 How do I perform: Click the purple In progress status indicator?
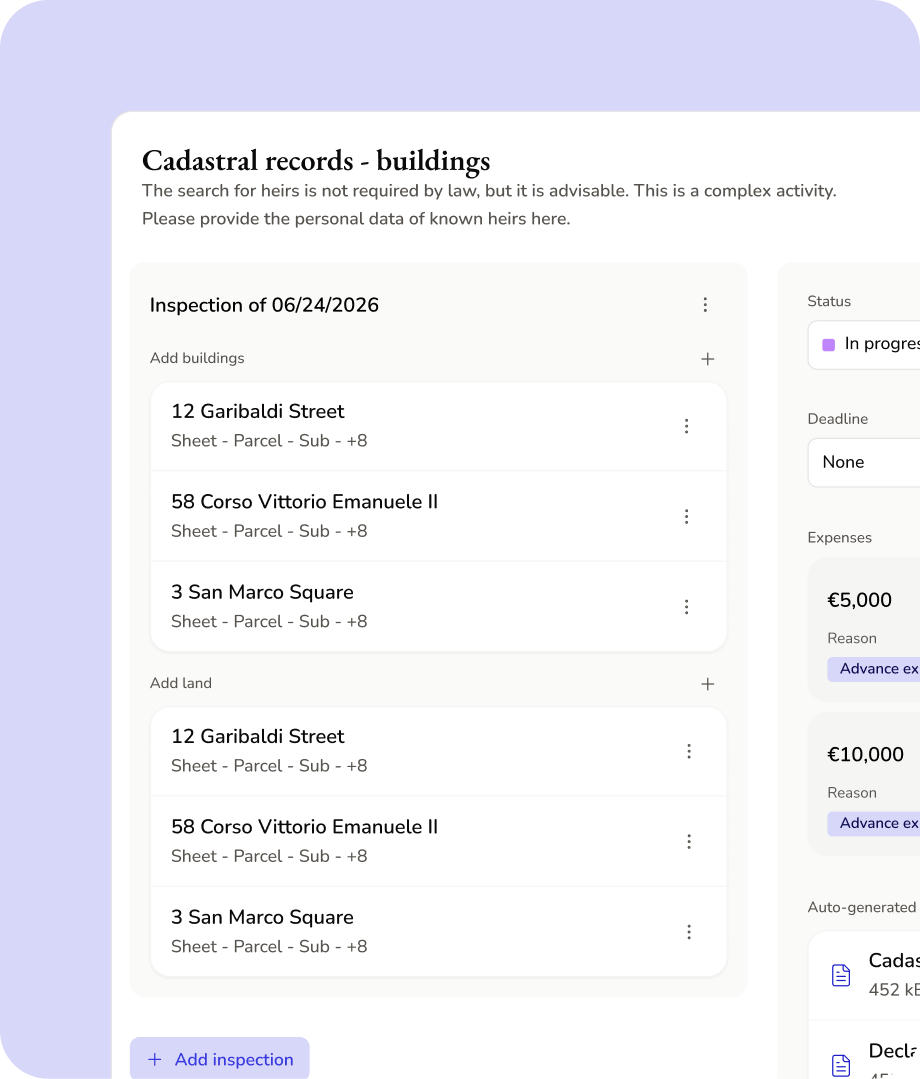tap(828, 344)
